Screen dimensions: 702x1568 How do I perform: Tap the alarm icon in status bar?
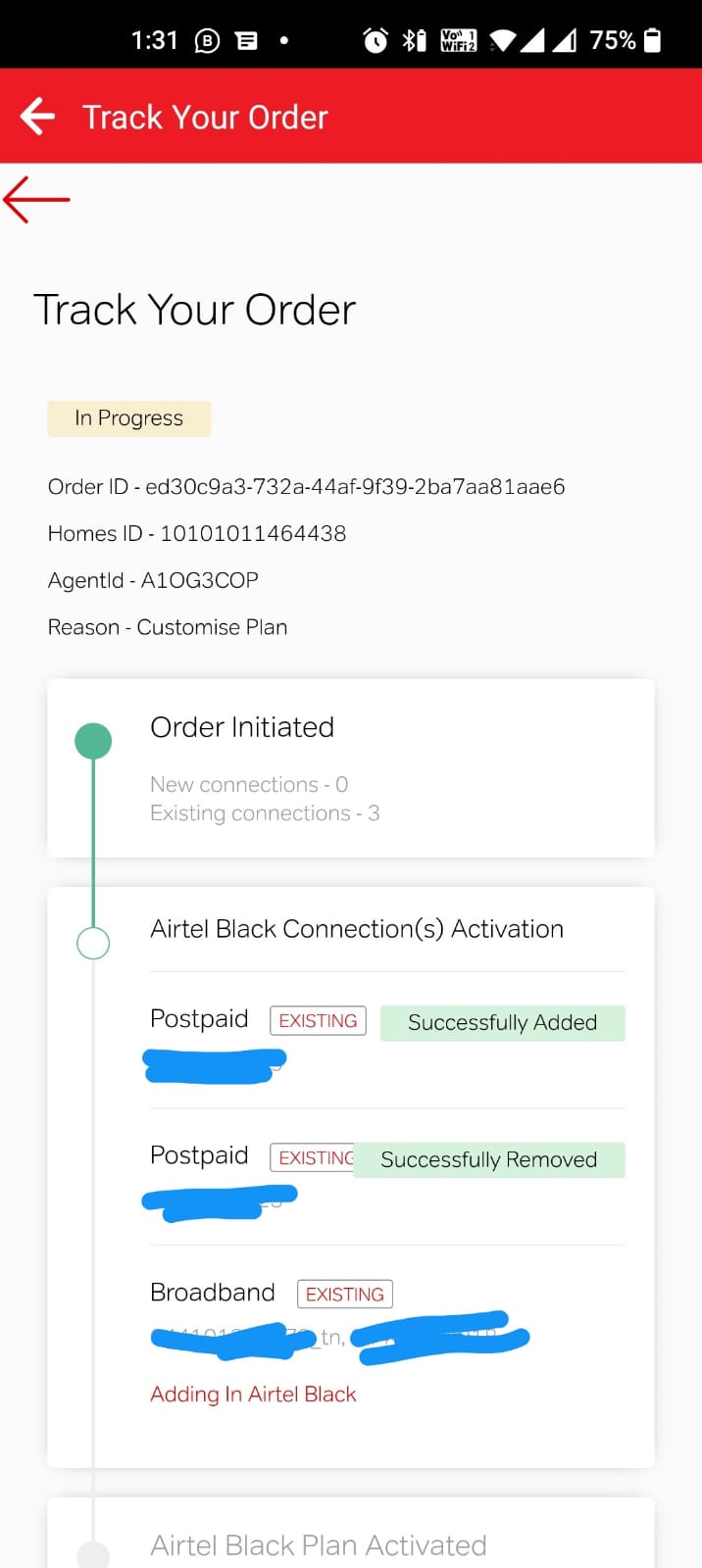pos(376,40)
